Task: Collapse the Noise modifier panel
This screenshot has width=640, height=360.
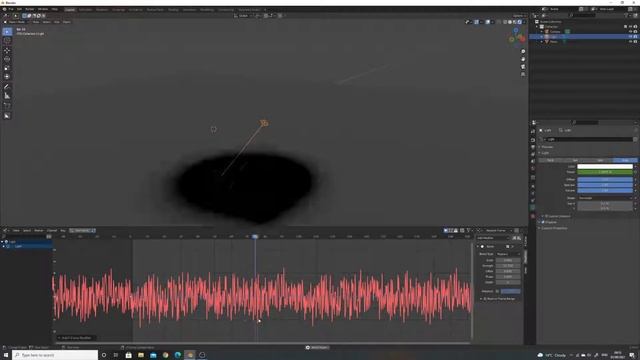Action: (478, 247)
